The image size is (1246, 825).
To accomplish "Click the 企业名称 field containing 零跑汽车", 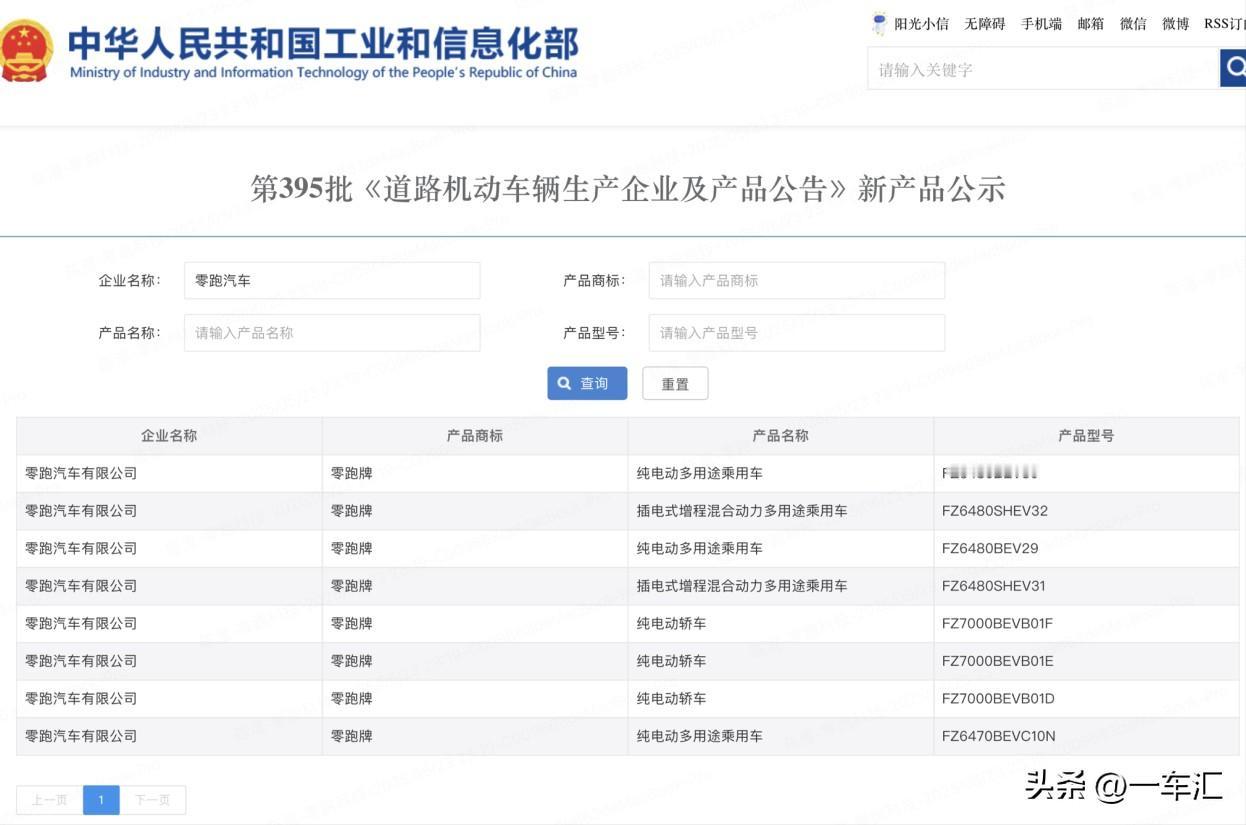I will coord(332,281).
